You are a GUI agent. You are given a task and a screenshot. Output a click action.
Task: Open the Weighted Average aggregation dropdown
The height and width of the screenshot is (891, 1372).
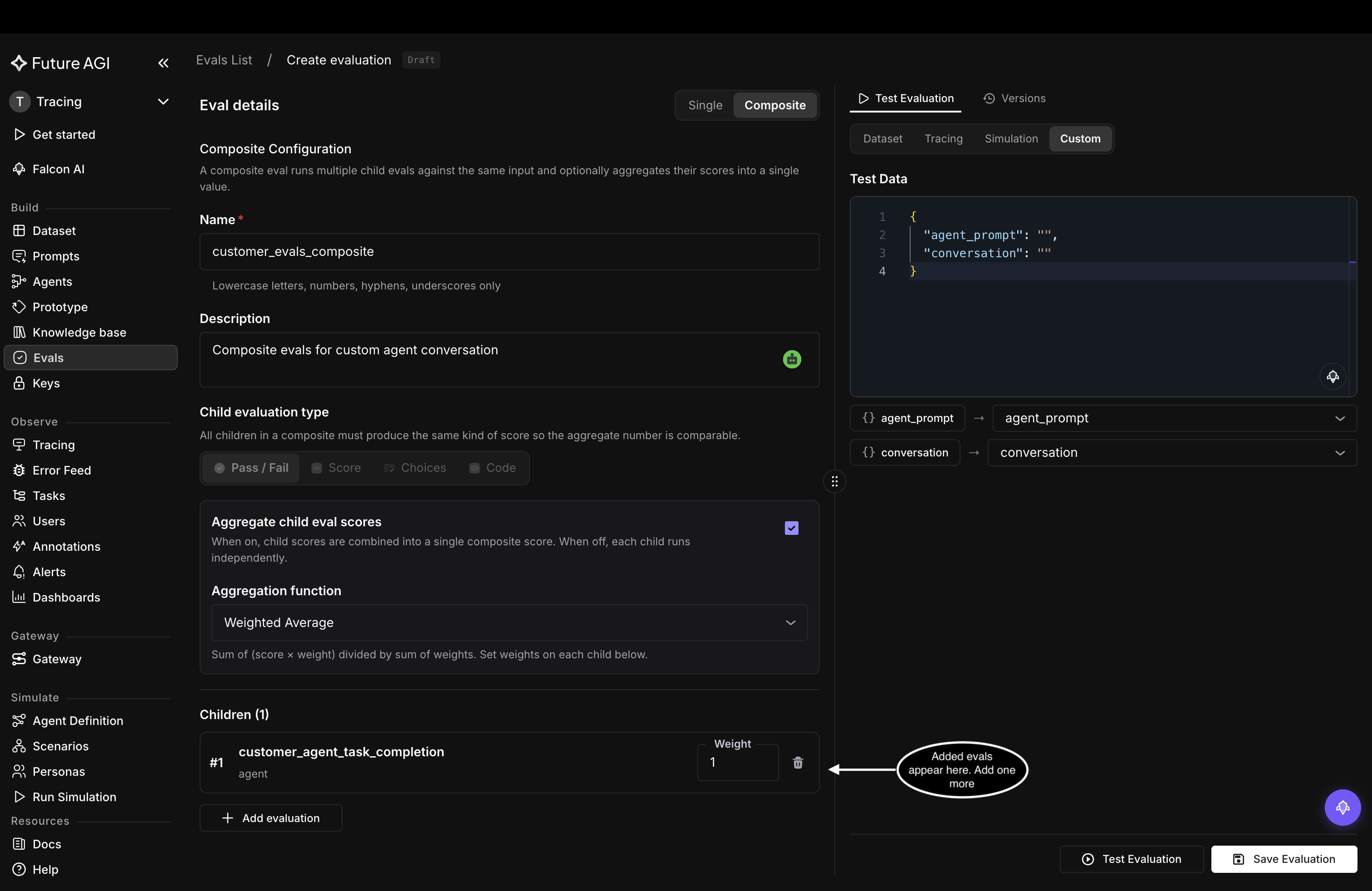(509, 622)
